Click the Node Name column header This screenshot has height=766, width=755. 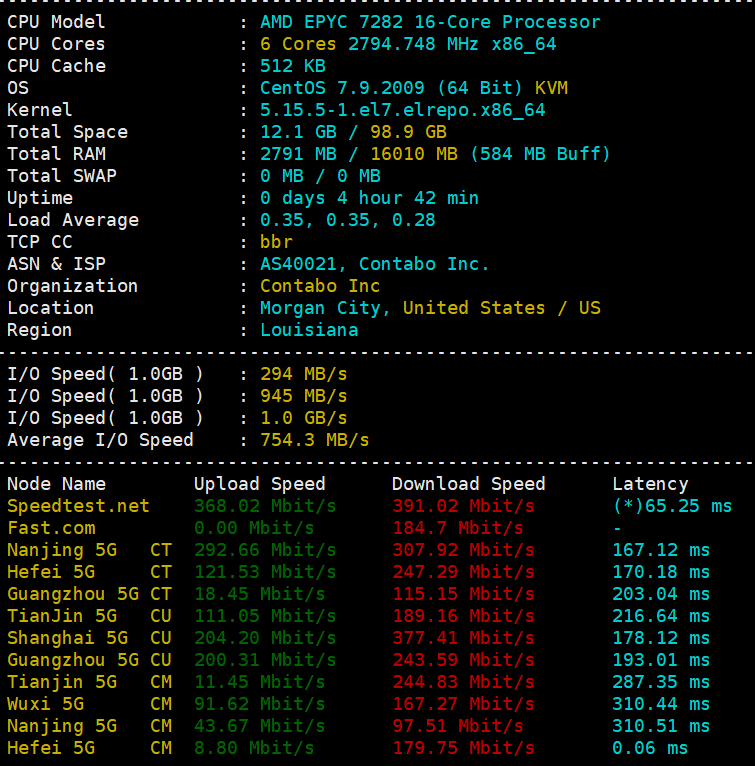[56, 484]
